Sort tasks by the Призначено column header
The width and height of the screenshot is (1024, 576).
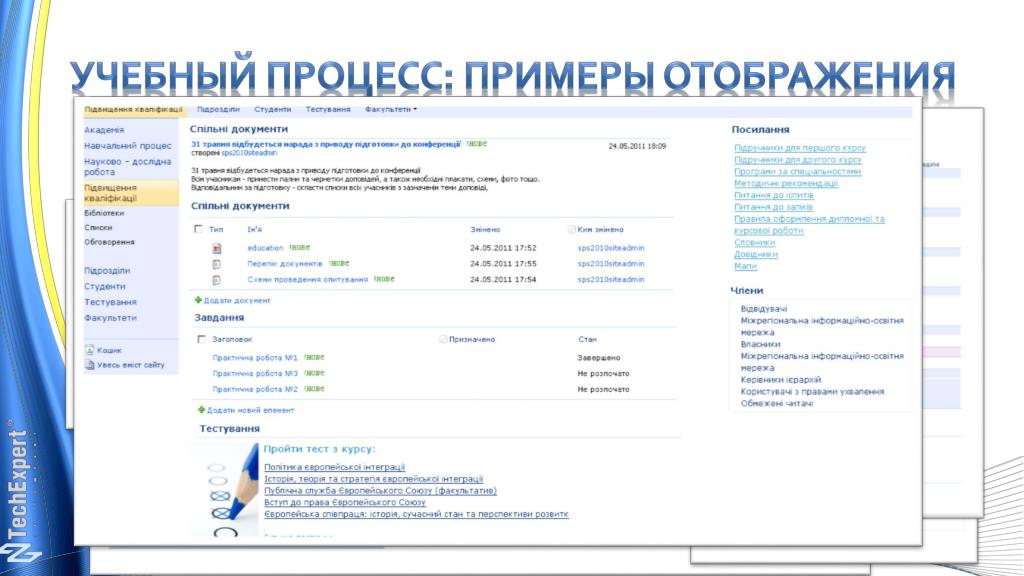point(472,340)
